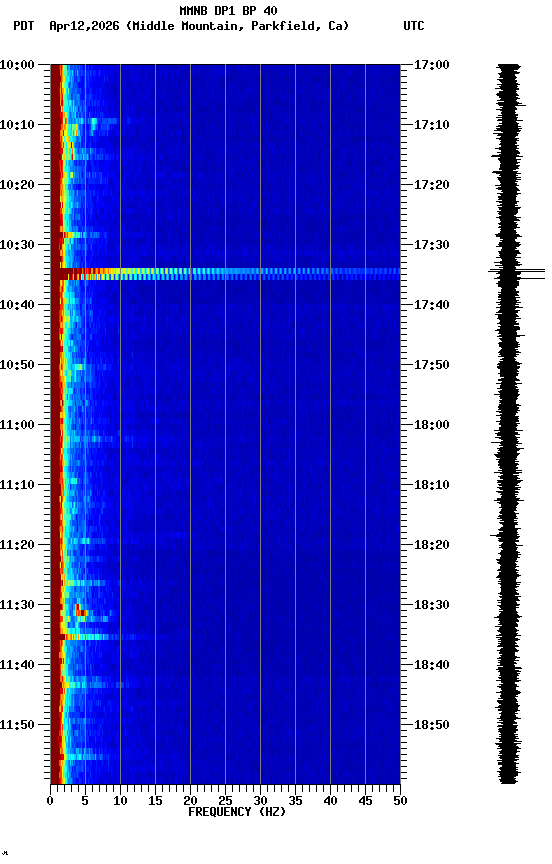
Task: Click the '11:00' PDT time label
Action: coord(17,425)
